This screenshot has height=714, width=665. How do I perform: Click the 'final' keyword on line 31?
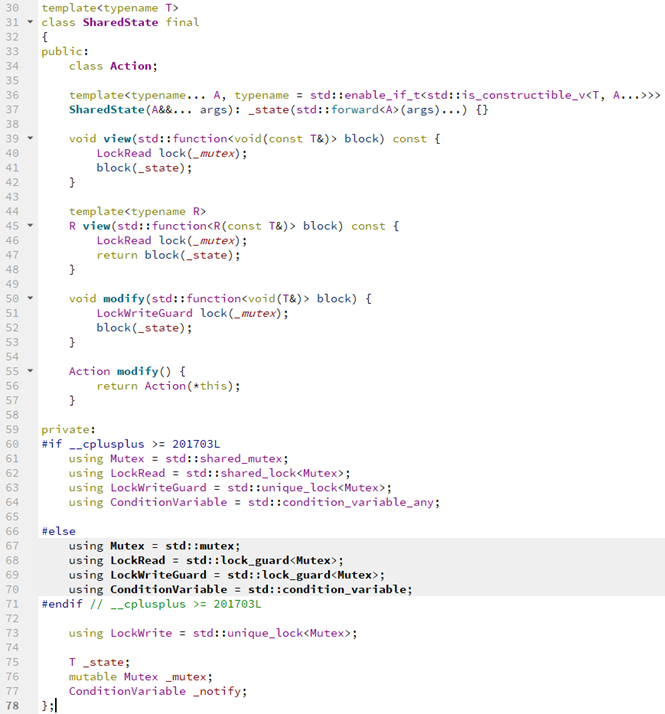(x=182, y=22)
